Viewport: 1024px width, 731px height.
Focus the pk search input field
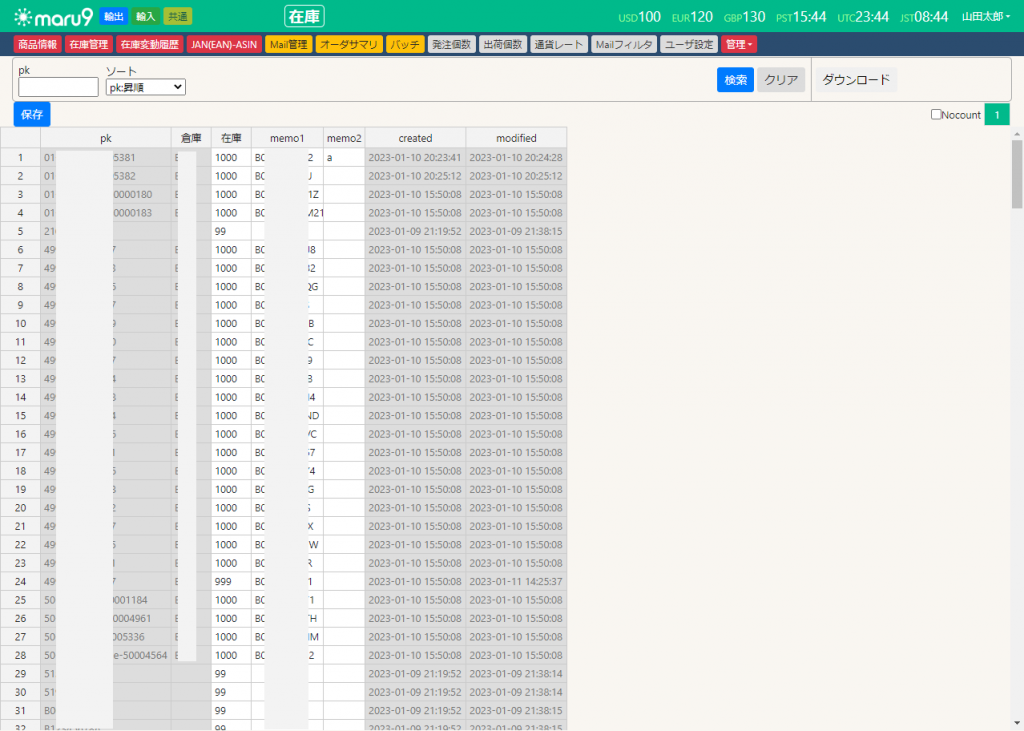pos(58,87)
